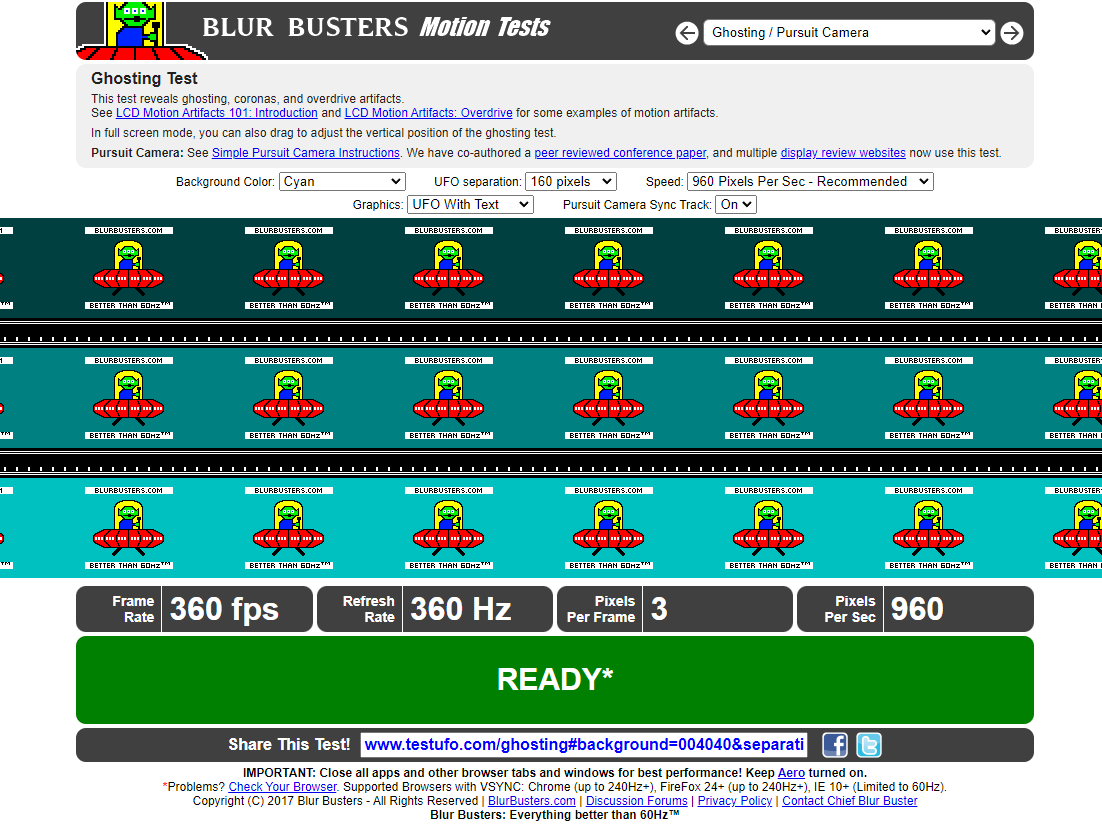Go to the next test with right arrow
This screenshot has height=827, width=1102.
(1011, 33)
